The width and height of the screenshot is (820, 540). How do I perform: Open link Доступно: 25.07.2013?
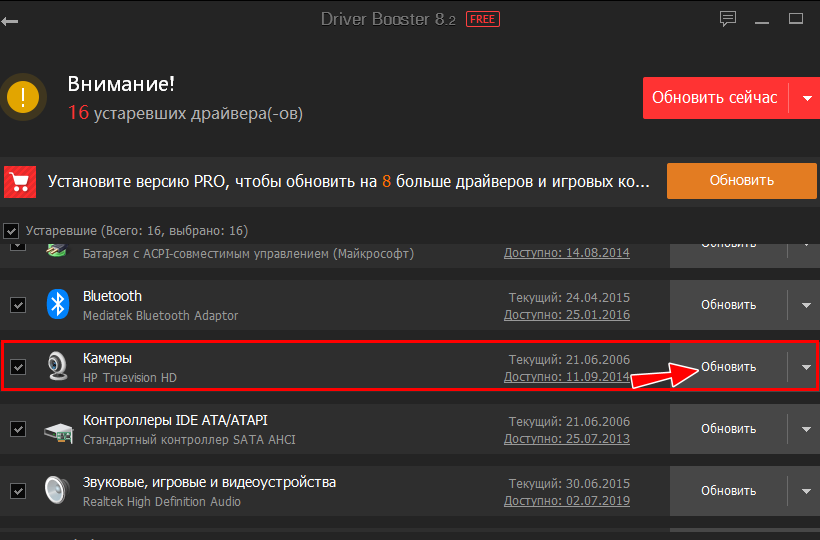(566, 439)
